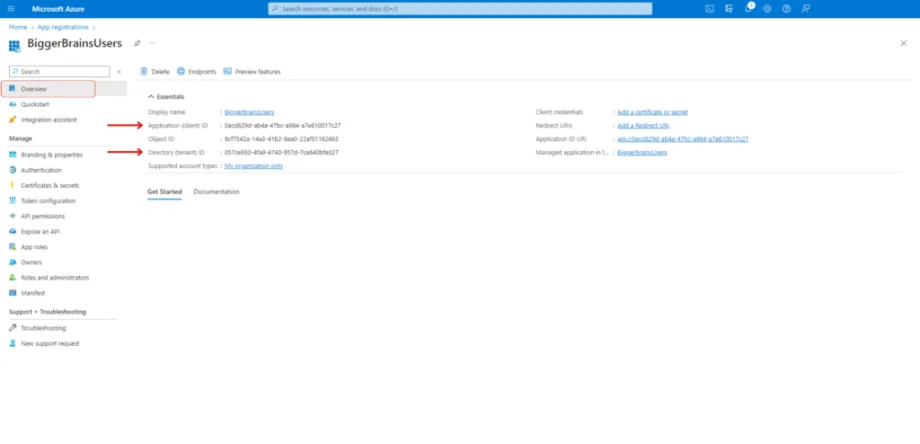This screenshot has width=920, height=444.
Task: Go to Home breadcrumb
Action: (18, 27)
